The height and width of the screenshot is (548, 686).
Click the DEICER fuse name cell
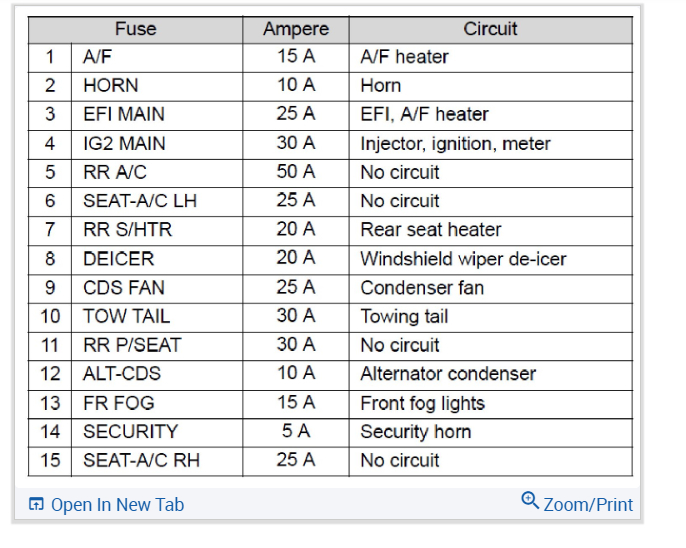point(118,259)
